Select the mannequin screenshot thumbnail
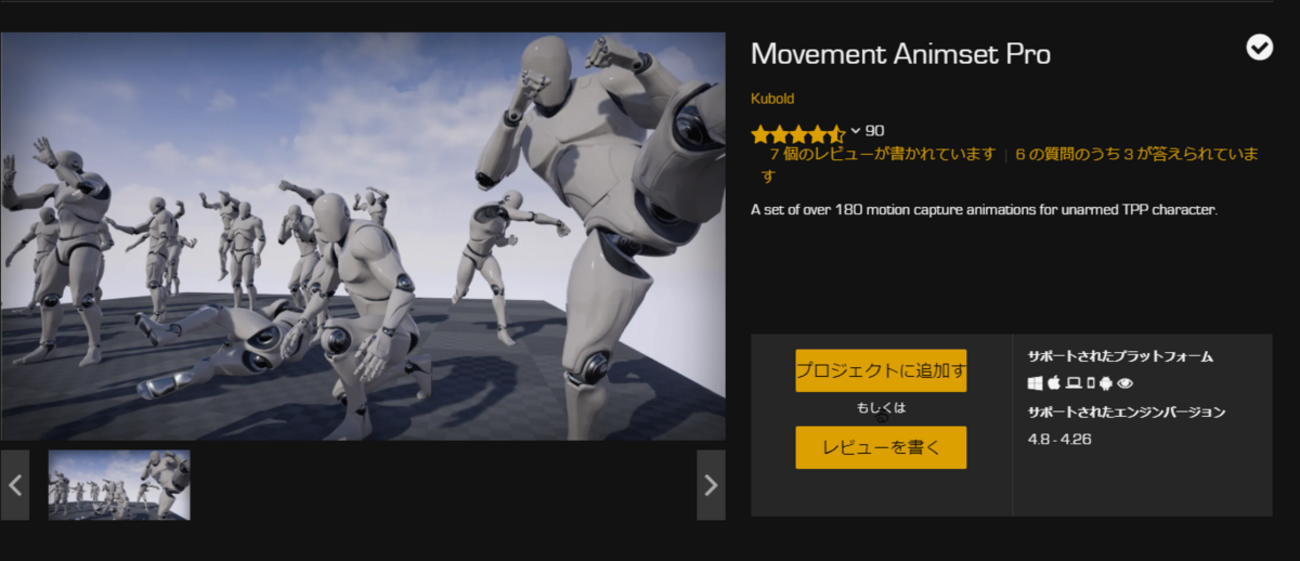 coord(119,485)
